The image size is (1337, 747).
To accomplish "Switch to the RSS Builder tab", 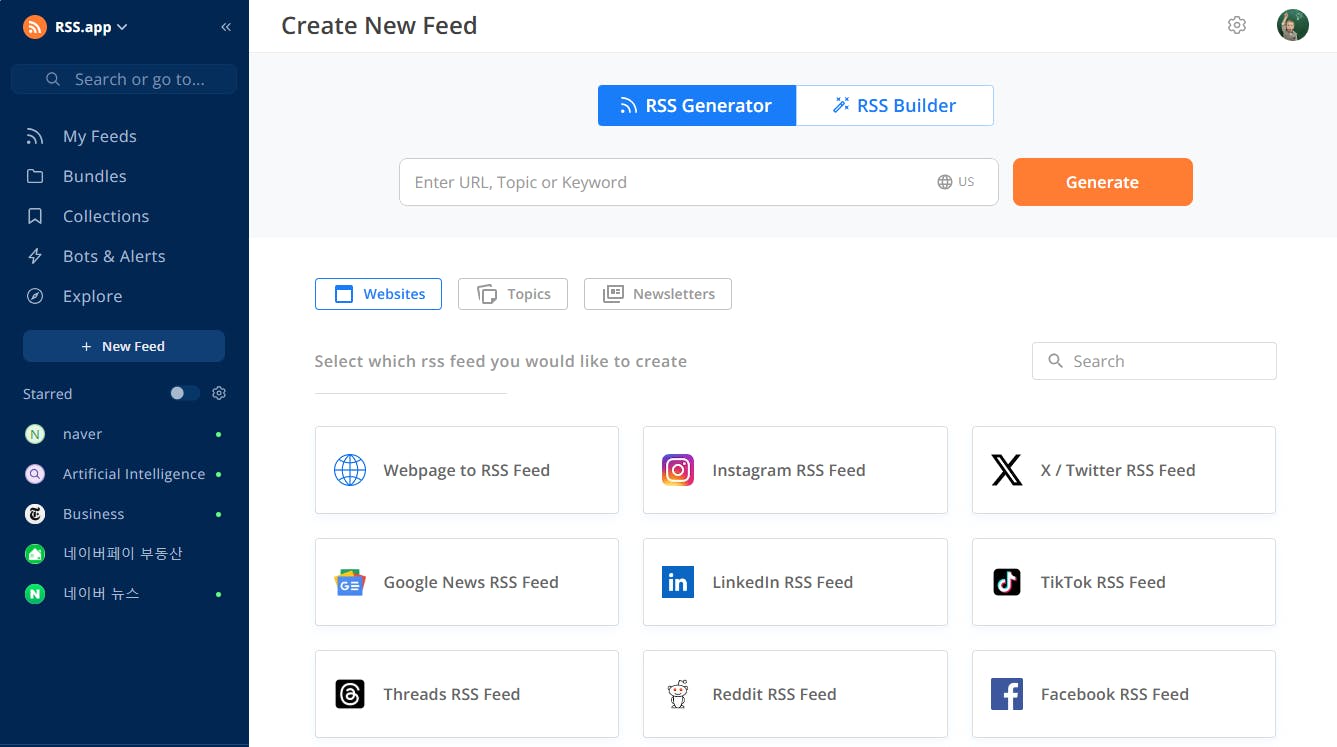I will tap(895, 106).
